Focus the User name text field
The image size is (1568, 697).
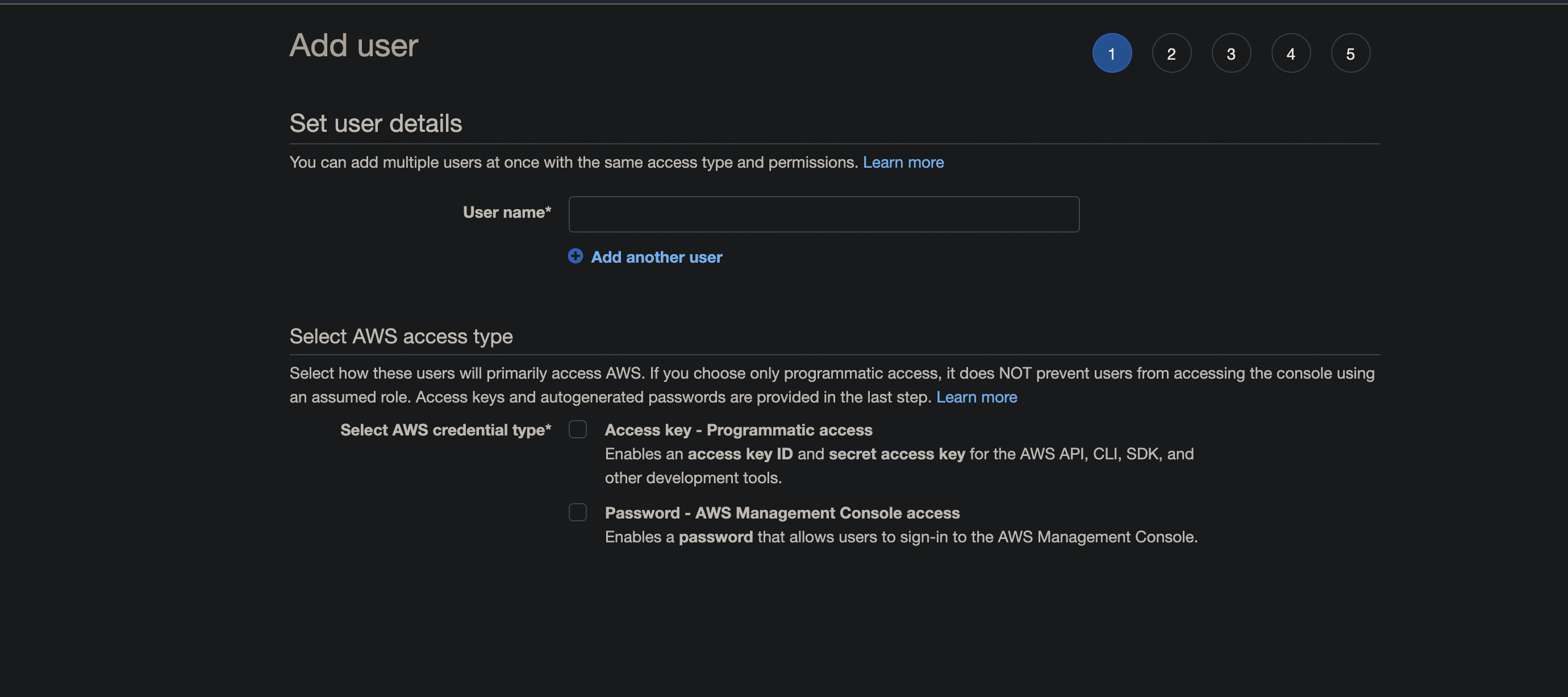(824, 214)
